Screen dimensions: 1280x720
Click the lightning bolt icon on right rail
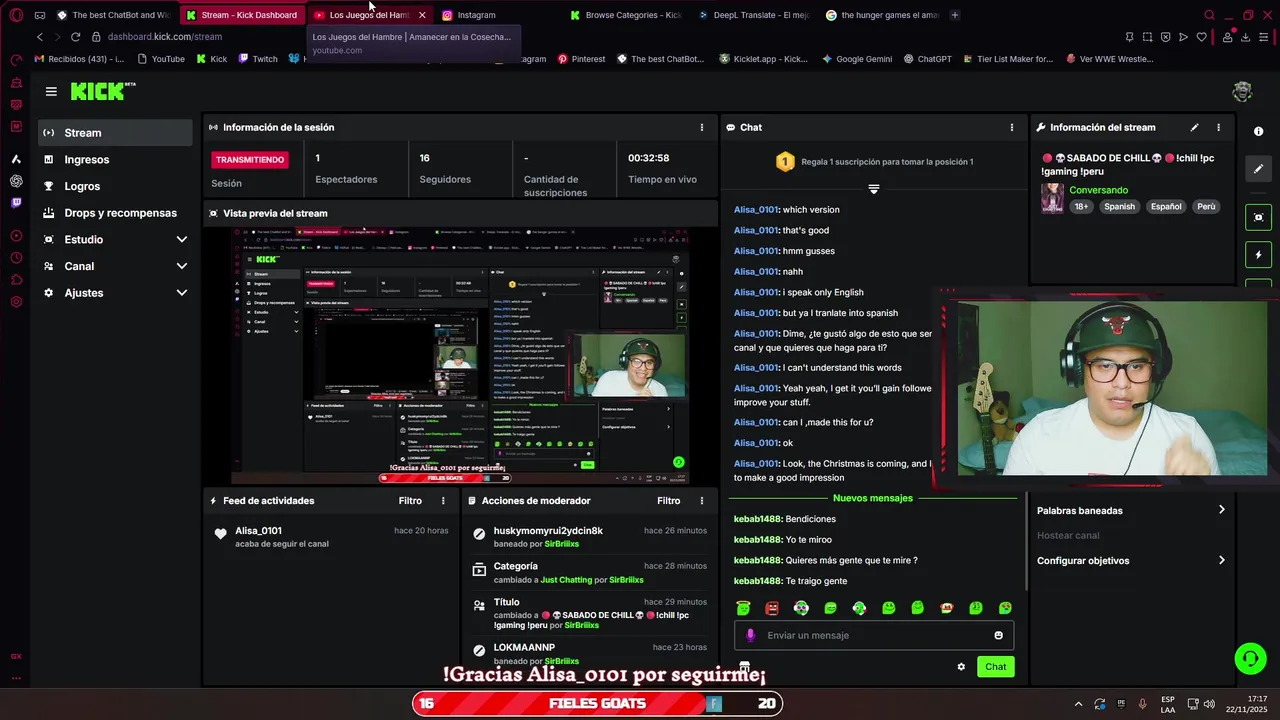pos(1258,255)
